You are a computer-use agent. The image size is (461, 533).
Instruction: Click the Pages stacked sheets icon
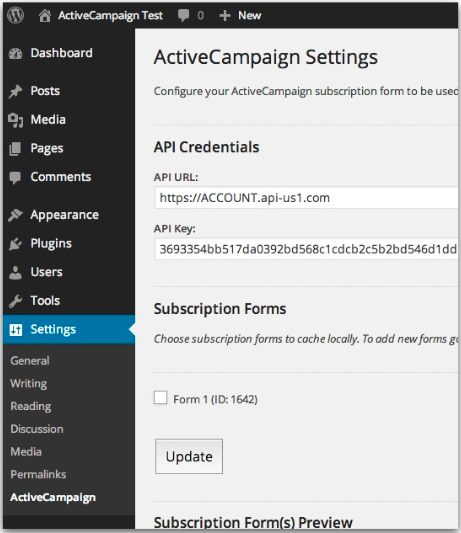pos(15,149)
